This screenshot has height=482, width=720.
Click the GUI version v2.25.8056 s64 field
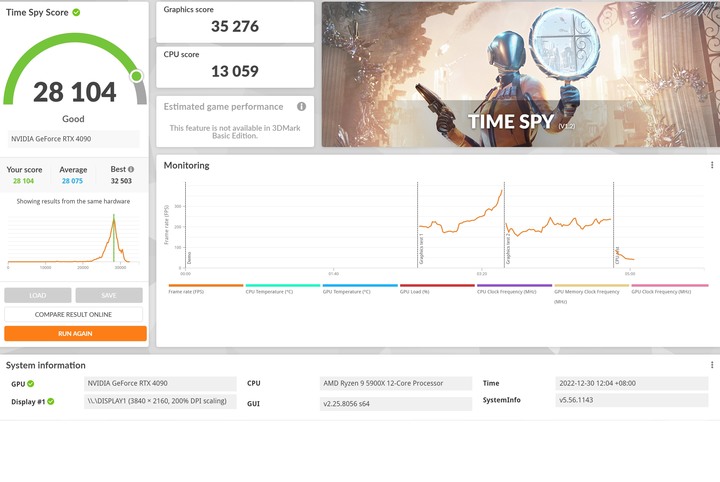tap(396, 404)
